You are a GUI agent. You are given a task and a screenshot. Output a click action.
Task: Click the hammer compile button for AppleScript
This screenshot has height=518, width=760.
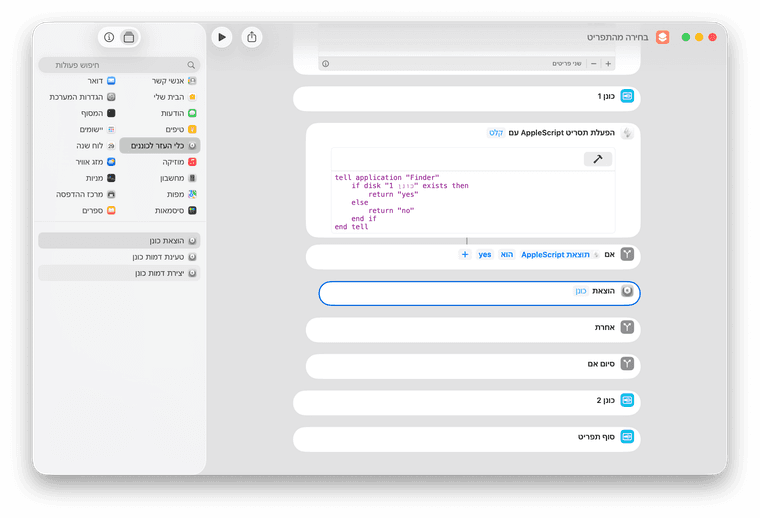pos(597,159)
